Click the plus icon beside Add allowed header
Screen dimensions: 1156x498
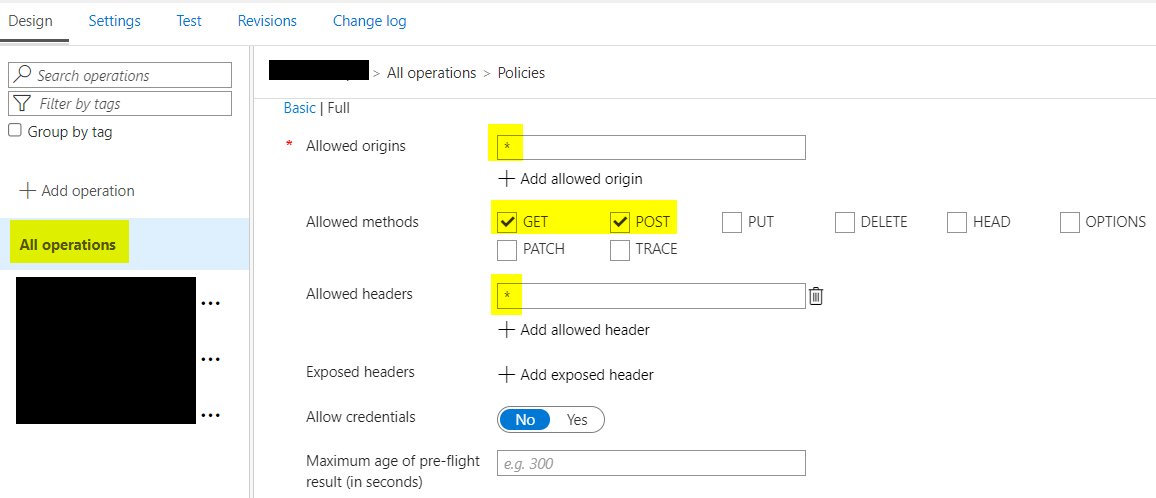point(506,330)
